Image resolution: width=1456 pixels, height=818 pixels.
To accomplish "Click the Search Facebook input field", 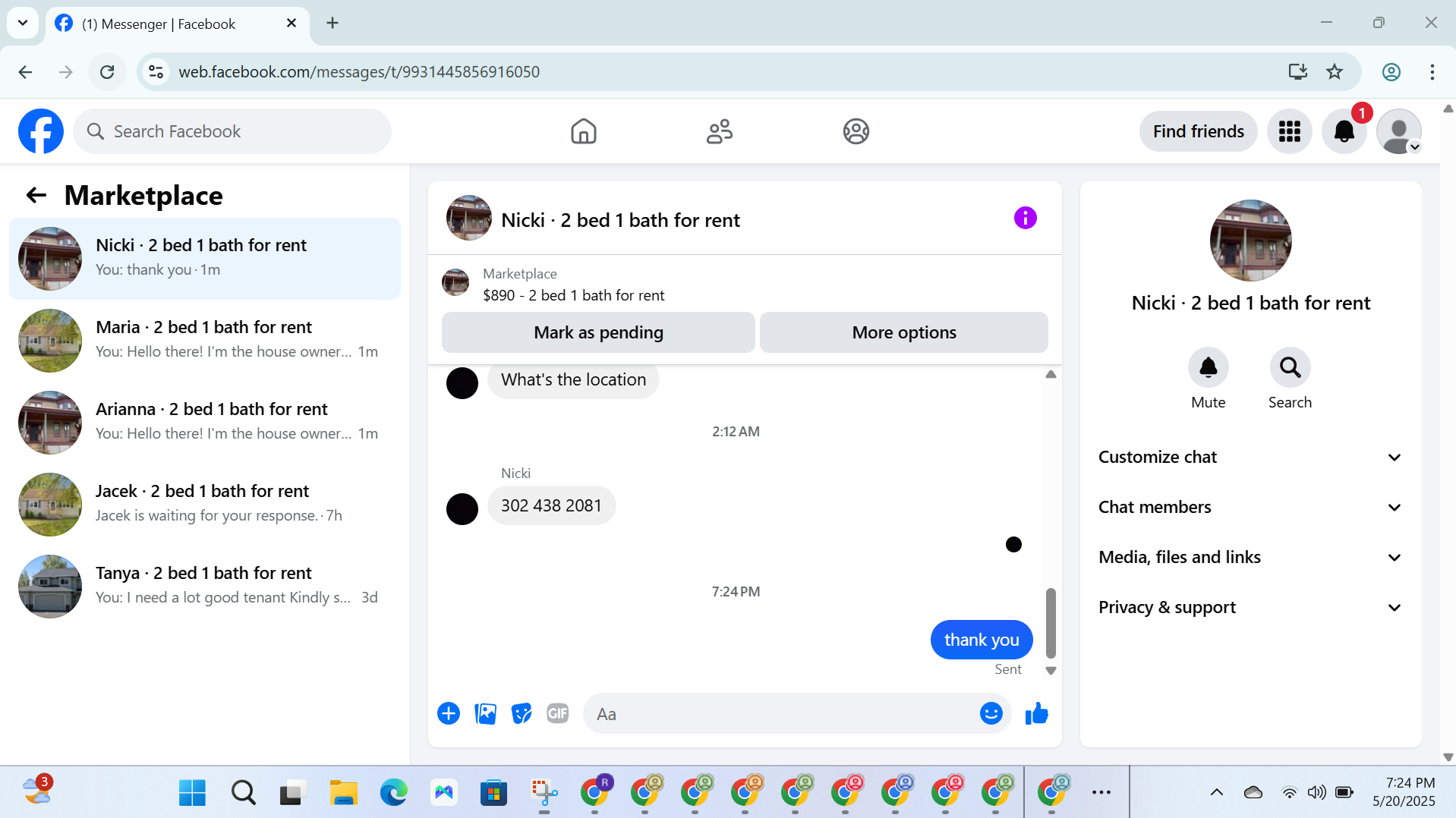I will click(232, 131).
